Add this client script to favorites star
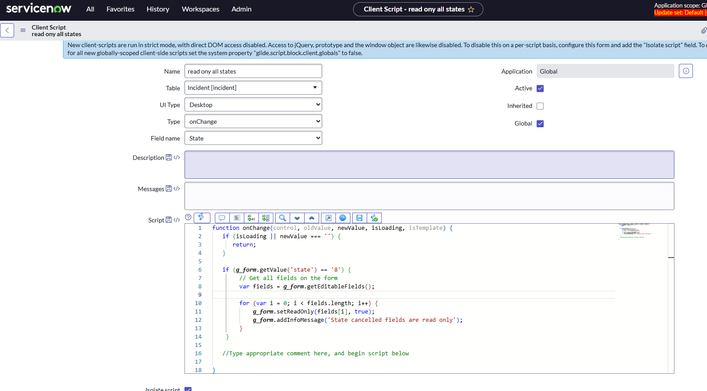Viewport: 707px width, 391px height. 471,9
